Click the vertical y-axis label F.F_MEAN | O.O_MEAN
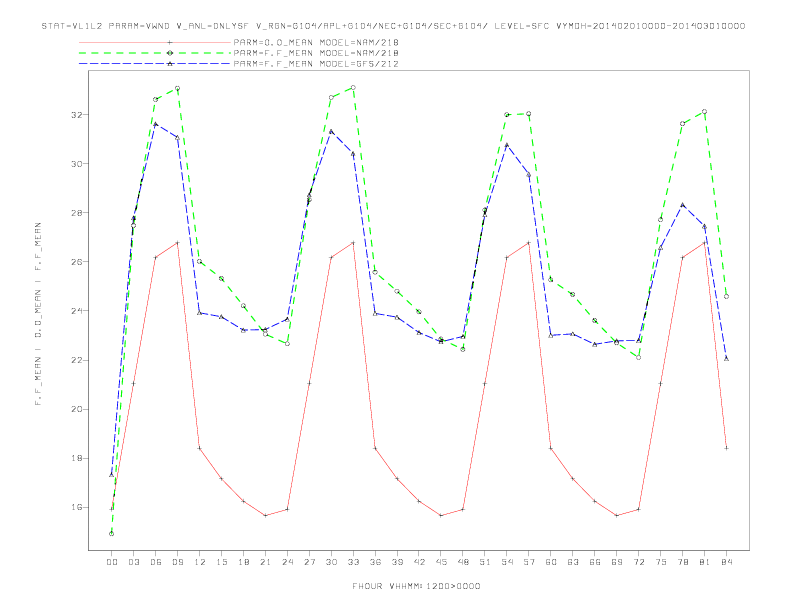Image resolution: width=792 pixels, height=612 pixels. pos(38,314)
